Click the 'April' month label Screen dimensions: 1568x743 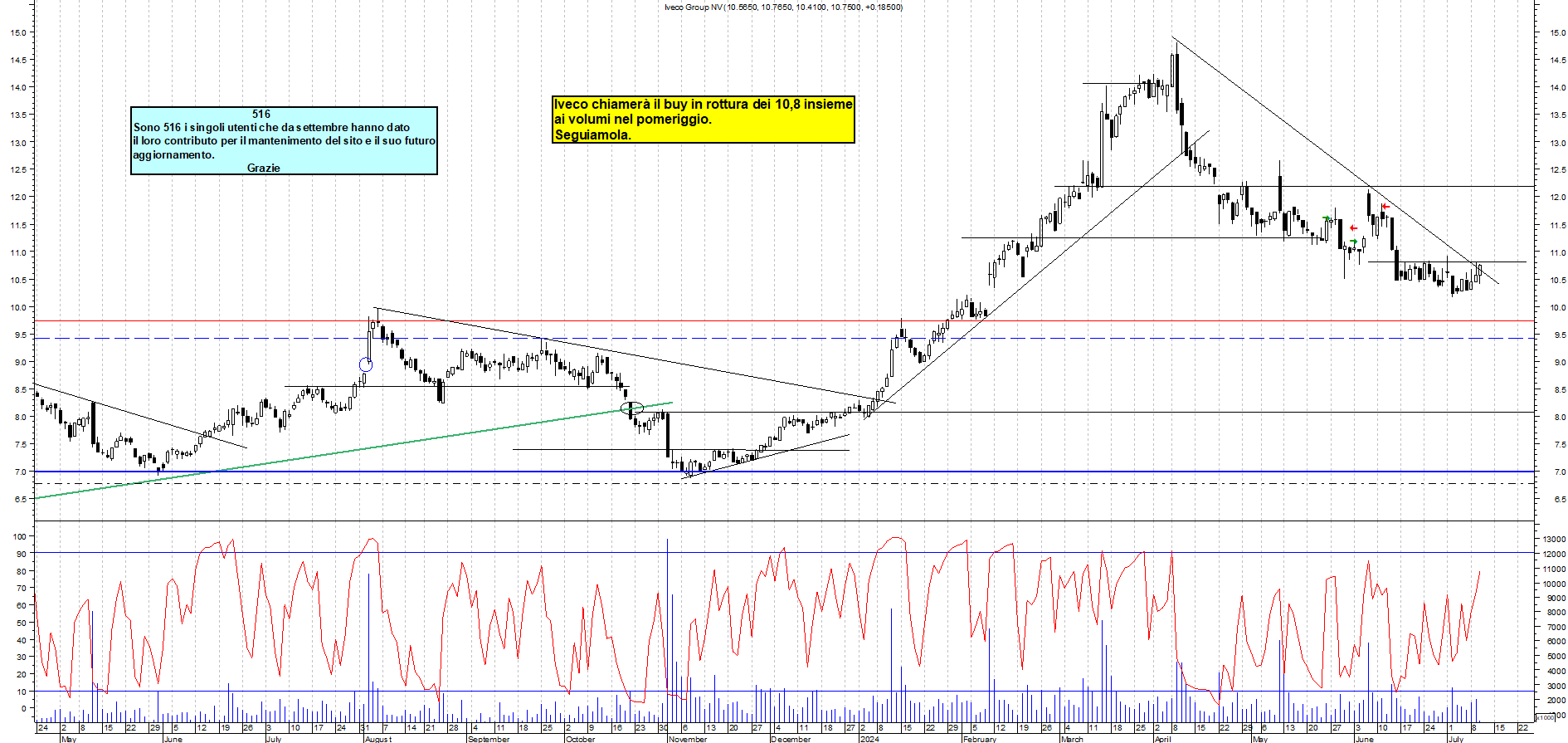(1163, 739)
